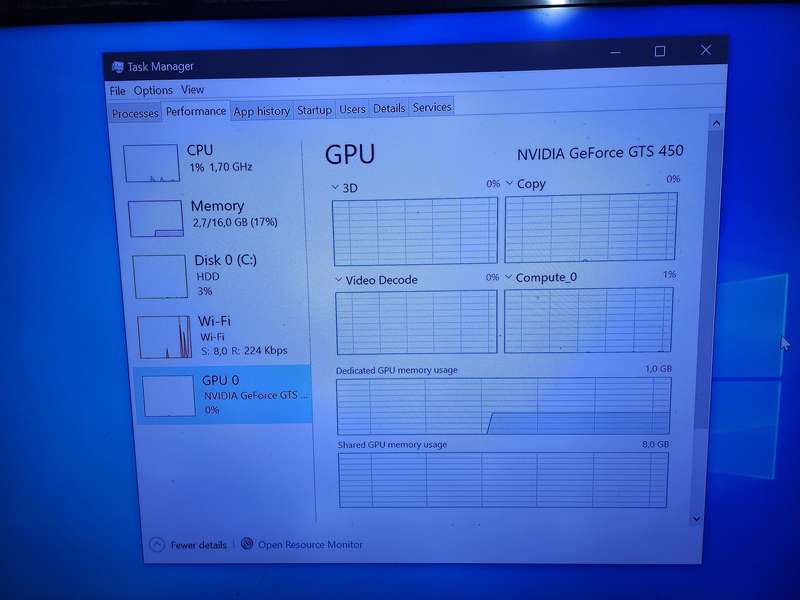
Task: Click the '1% 1,70 GHz' CPU value
Action: tap(220, 167)
